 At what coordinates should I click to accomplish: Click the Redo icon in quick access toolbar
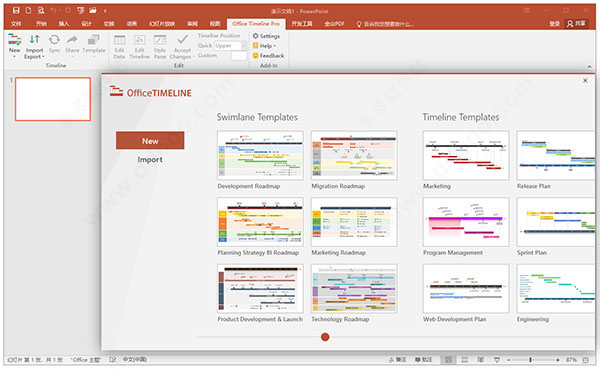68,11
